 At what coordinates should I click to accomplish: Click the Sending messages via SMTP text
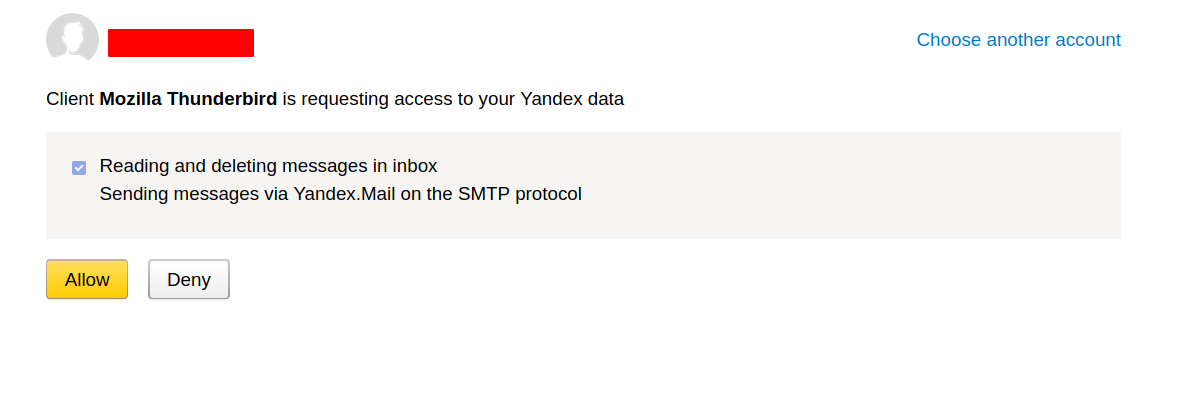pyautogui.click(x=341, y=194)
